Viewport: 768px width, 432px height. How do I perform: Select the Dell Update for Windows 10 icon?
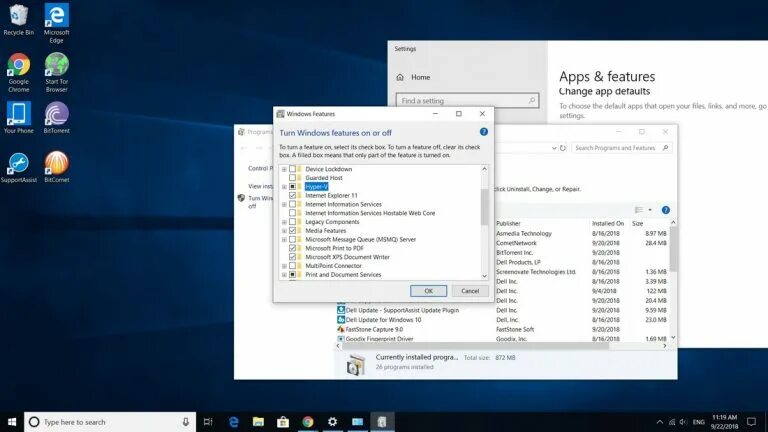341,319
